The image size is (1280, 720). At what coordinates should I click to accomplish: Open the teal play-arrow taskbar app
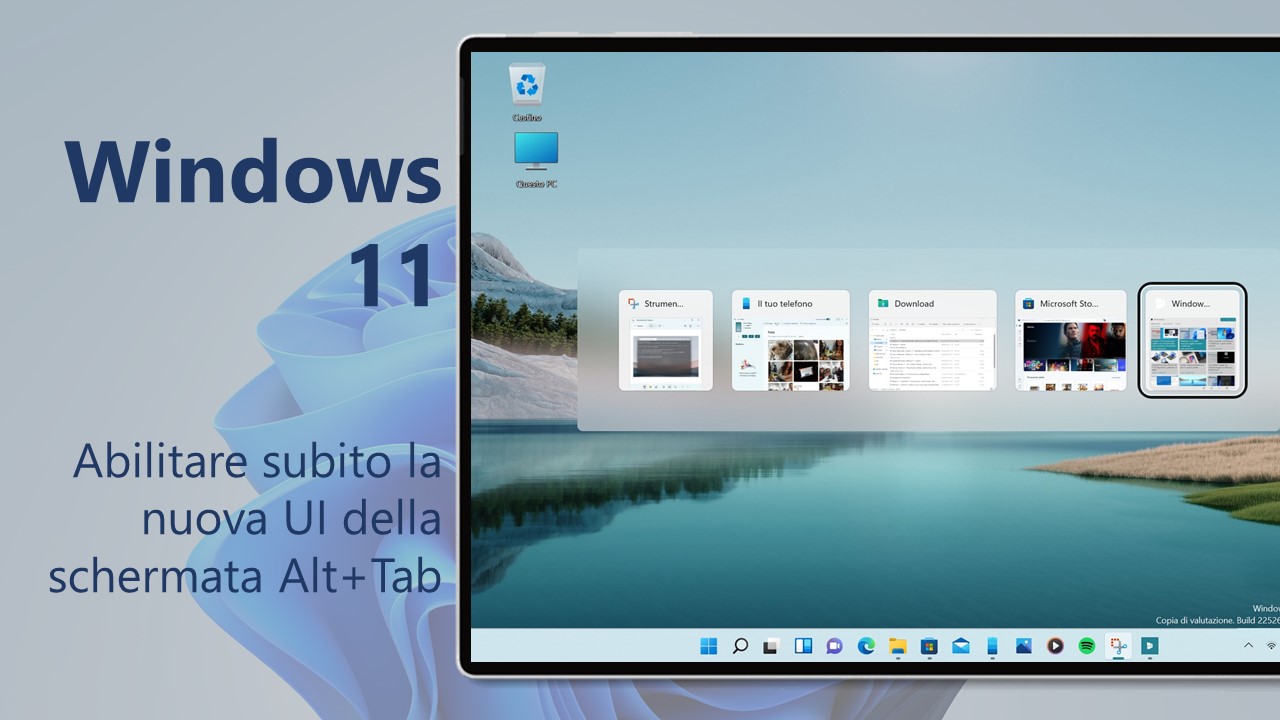(x=1149, y=646)
